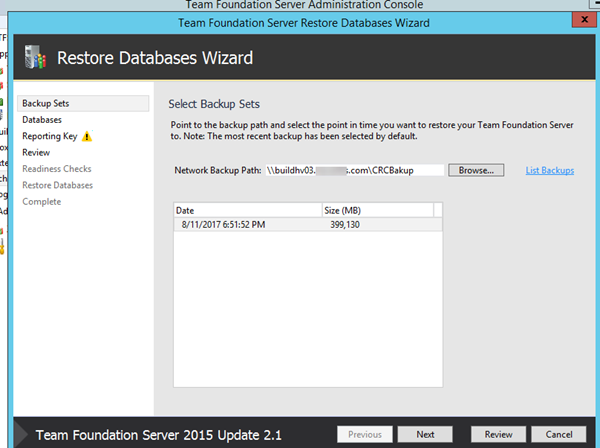Click the Next button
The image size is (600, 448).
pyautogui.click(x=425, y=434)
